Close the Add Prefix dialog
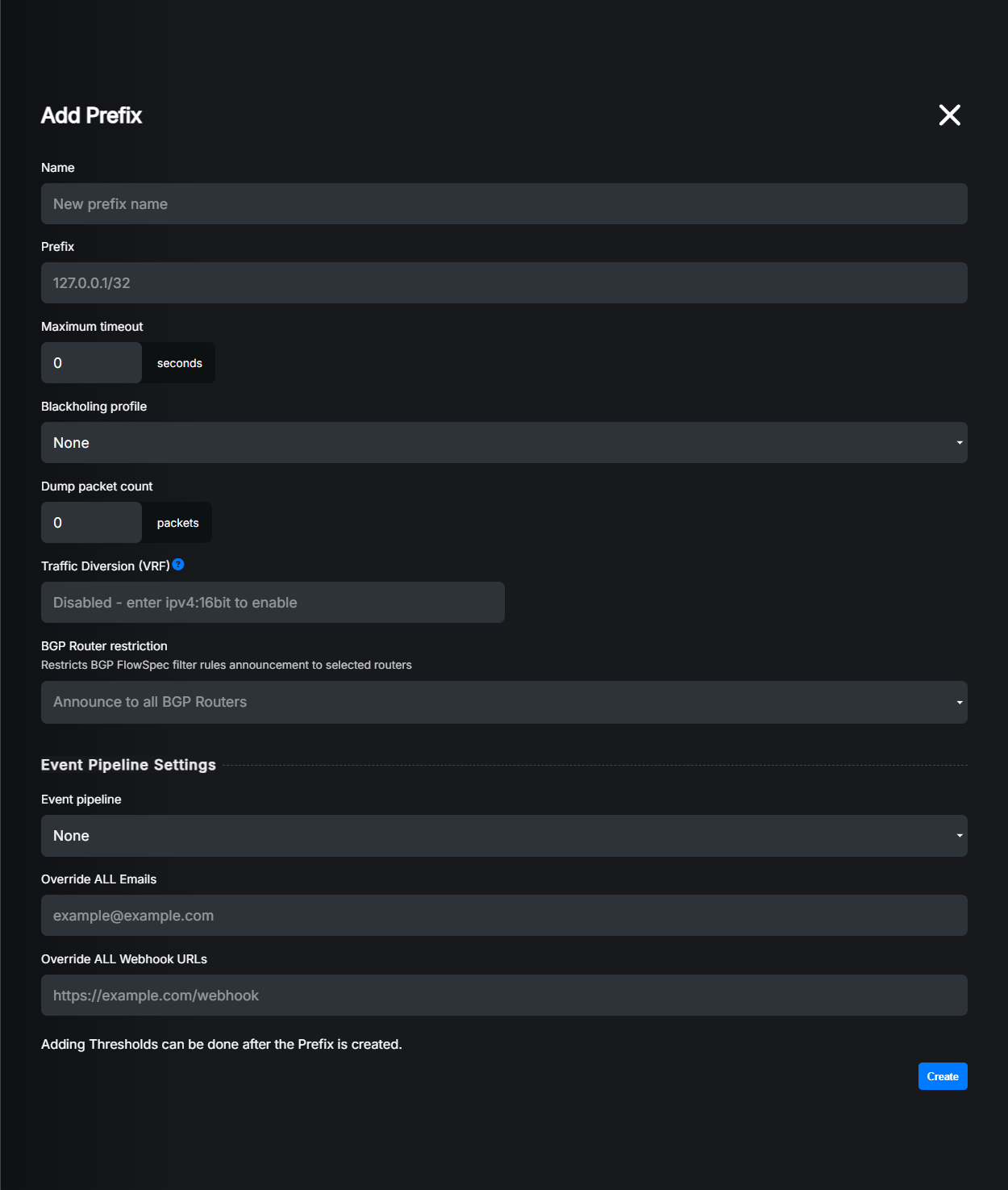The image size is (1008, 1190). pyautogui.click(x=949, y=115)
